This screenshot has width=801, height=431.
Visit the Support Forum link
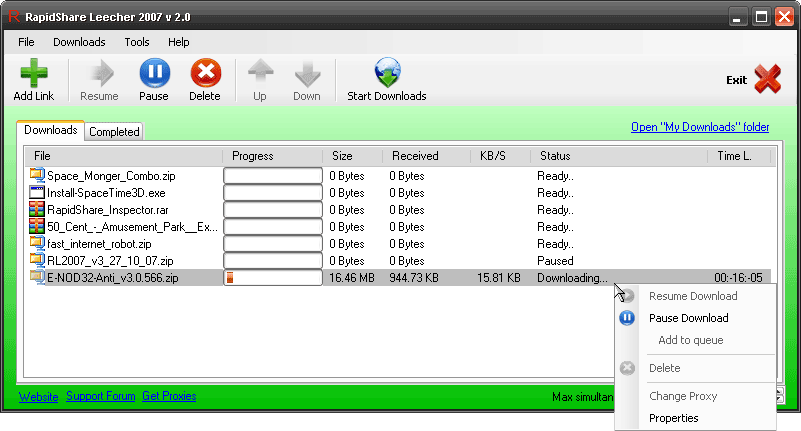(100, 396)
